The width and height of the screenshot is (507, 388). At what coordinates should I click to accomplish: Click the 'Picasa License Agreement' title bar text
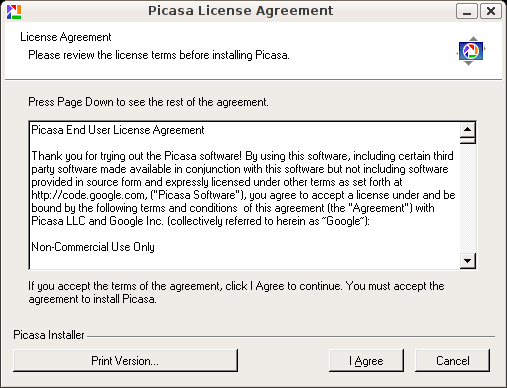[x=240, y=11]
